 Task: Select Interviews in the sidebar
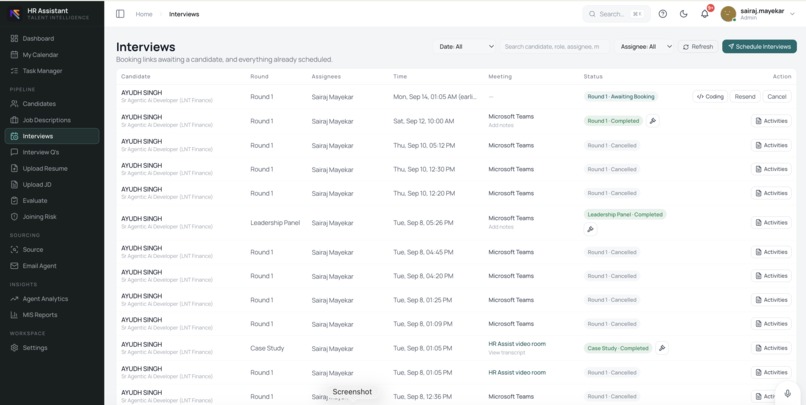click(x=51, y=136)
